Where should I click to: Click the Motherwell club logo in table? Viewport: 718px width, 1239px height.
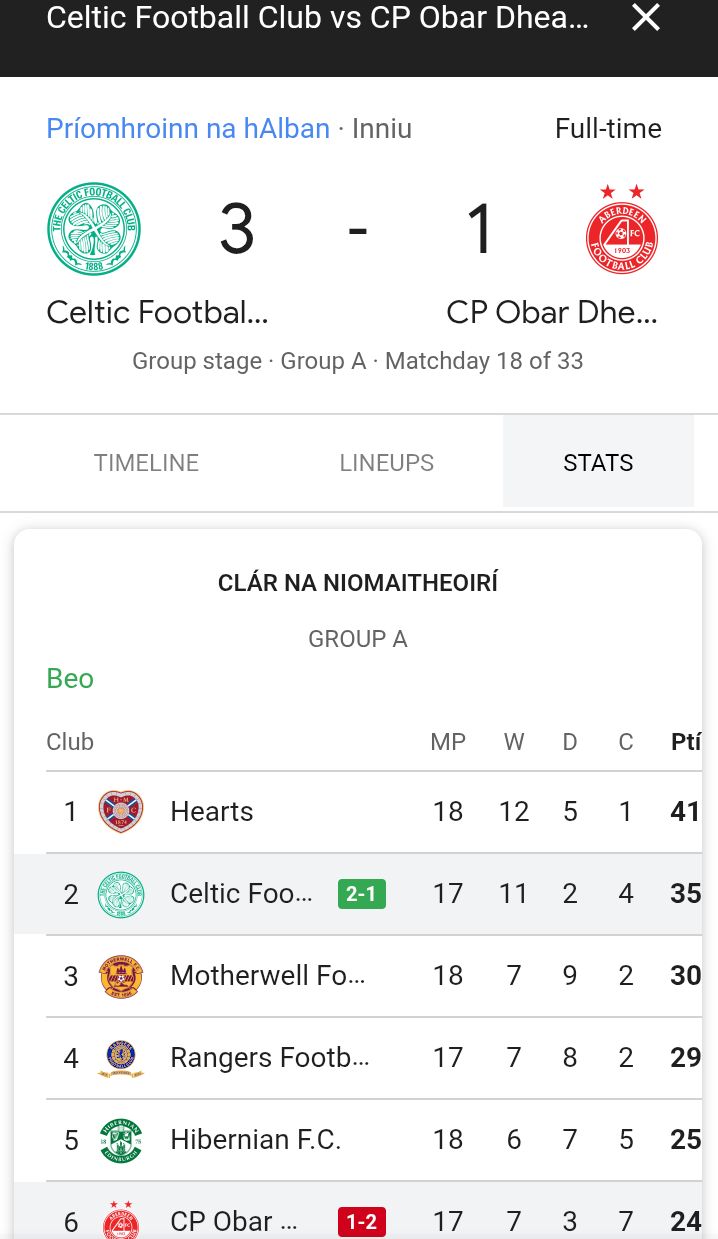click(x=121, y=975)
